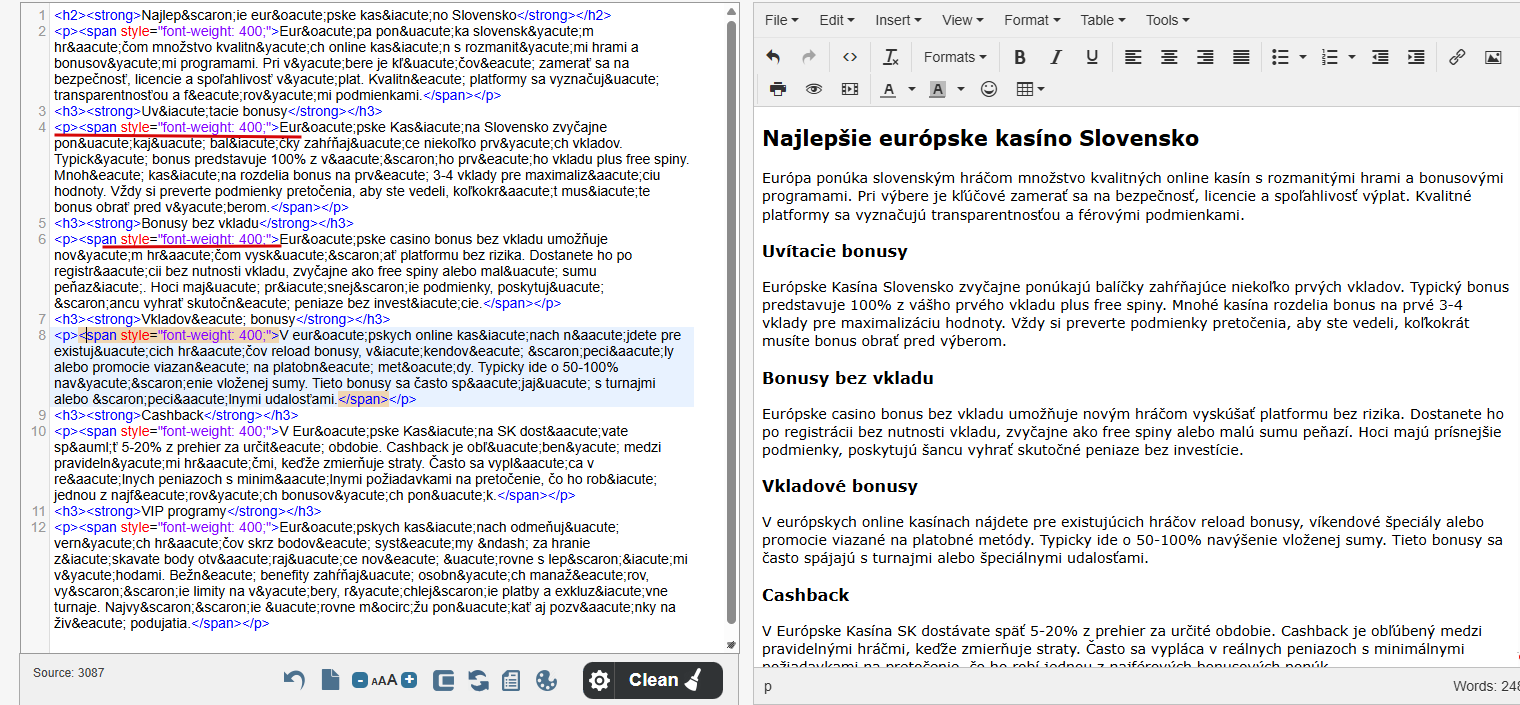Viewport: 1520px width, 705px height.
Task: Apply the current text color
Action: tap(888, 89)
